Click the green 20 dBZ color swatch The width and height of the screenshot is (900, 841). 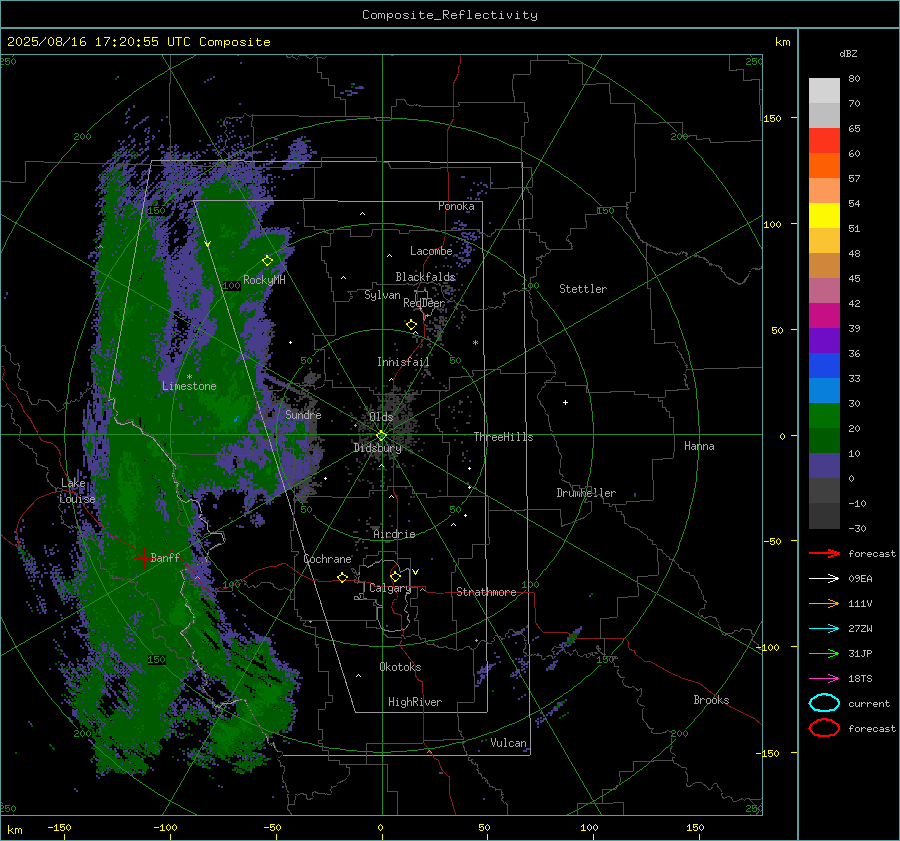click(824, 415)
